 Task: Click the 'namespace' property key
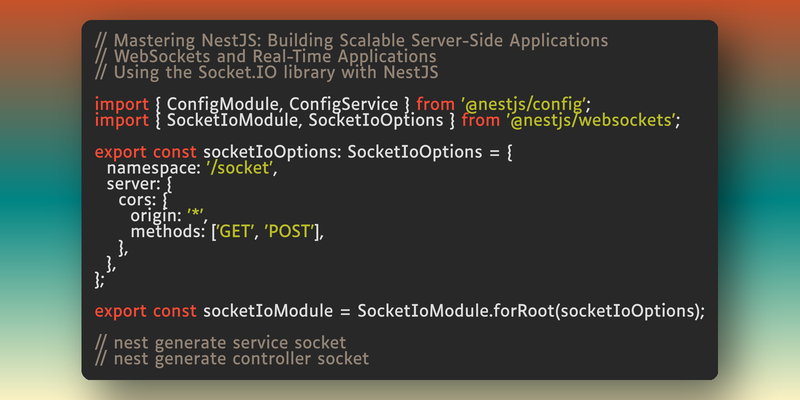pos(148,169)
